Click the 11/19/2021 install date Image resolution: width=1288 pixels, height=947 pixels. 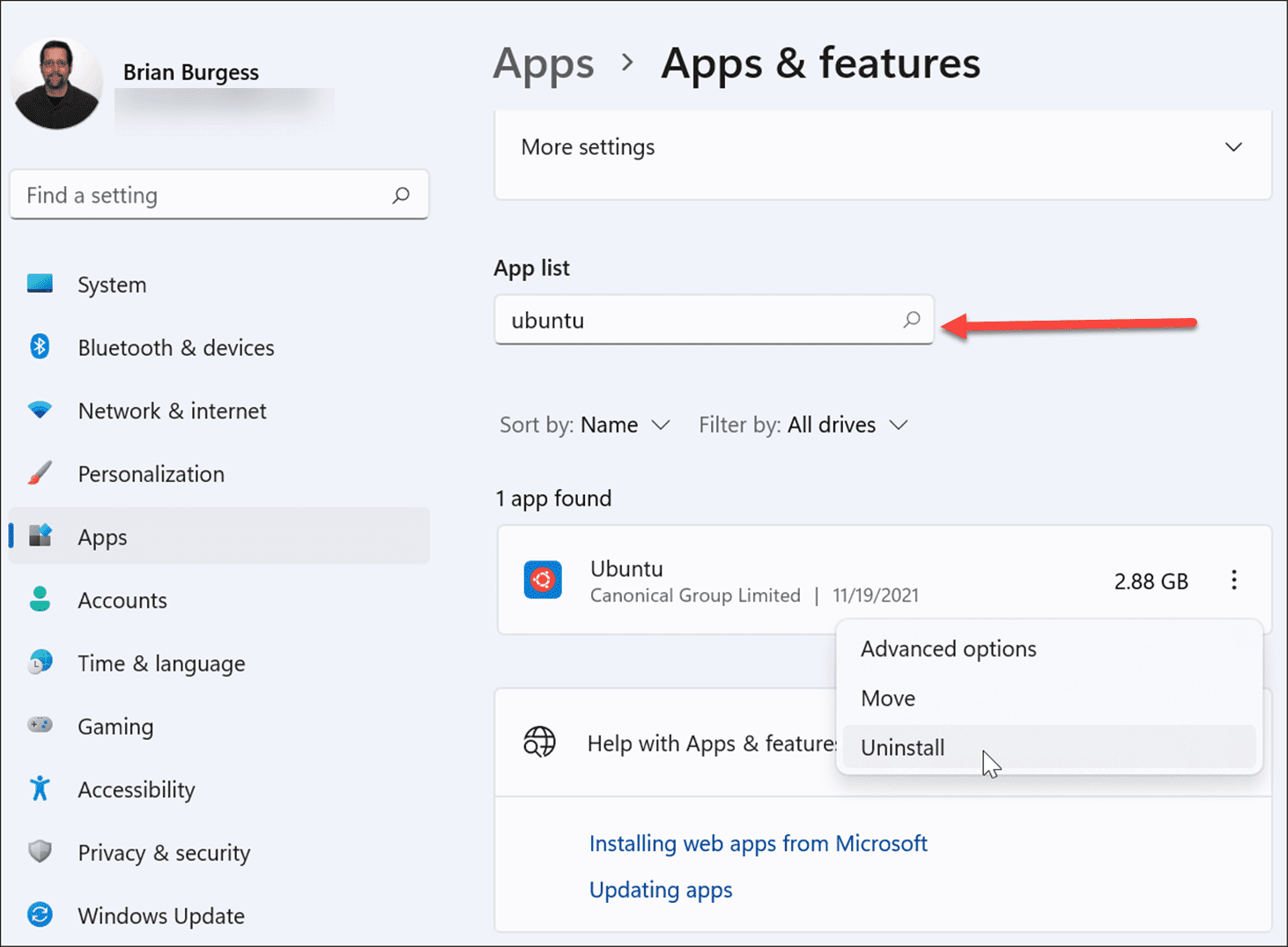[x=876, y=596]
